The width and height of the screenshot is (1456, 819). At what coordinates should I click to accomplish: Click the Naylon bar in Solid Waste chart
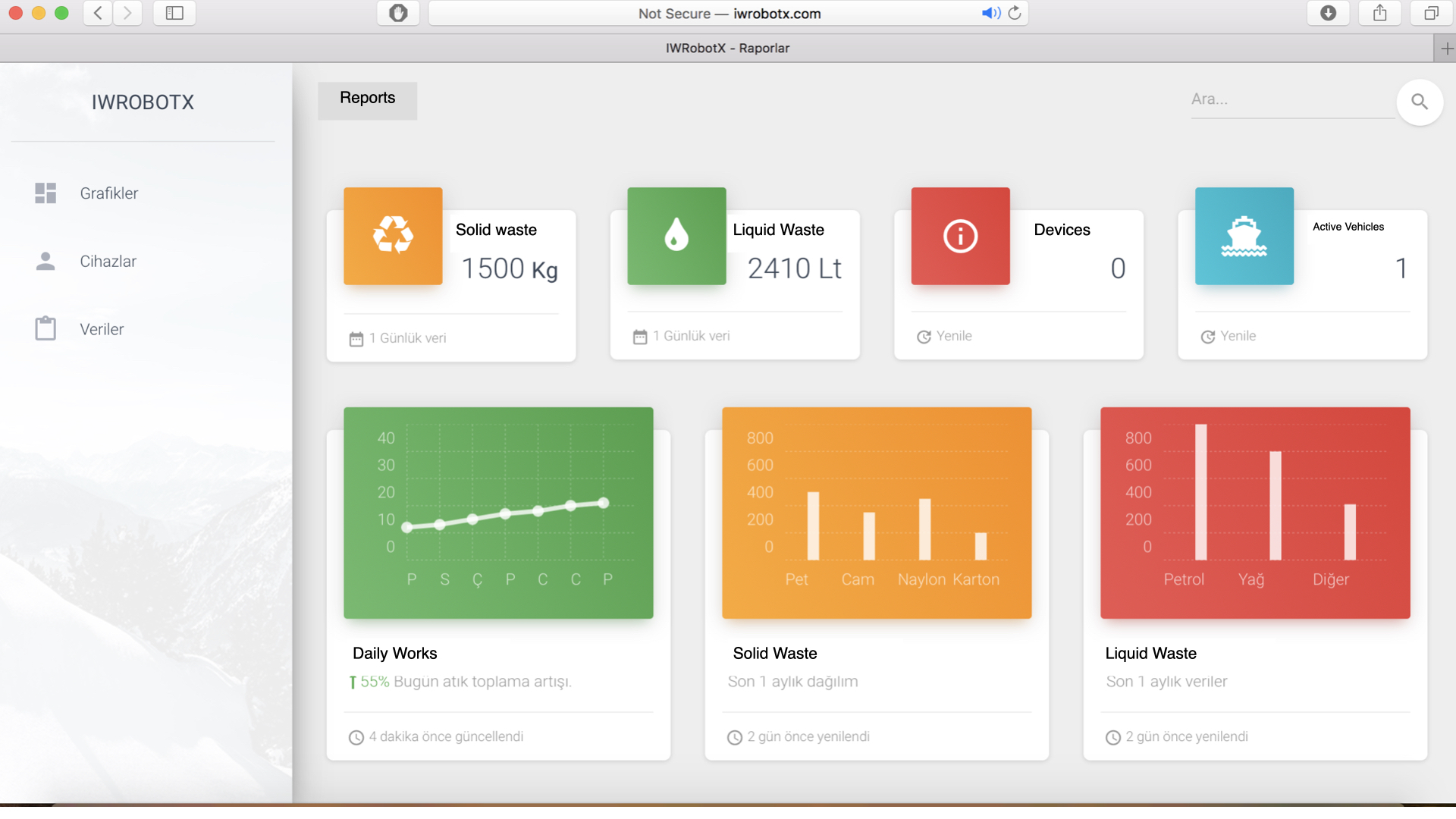[x=924, y=529]
